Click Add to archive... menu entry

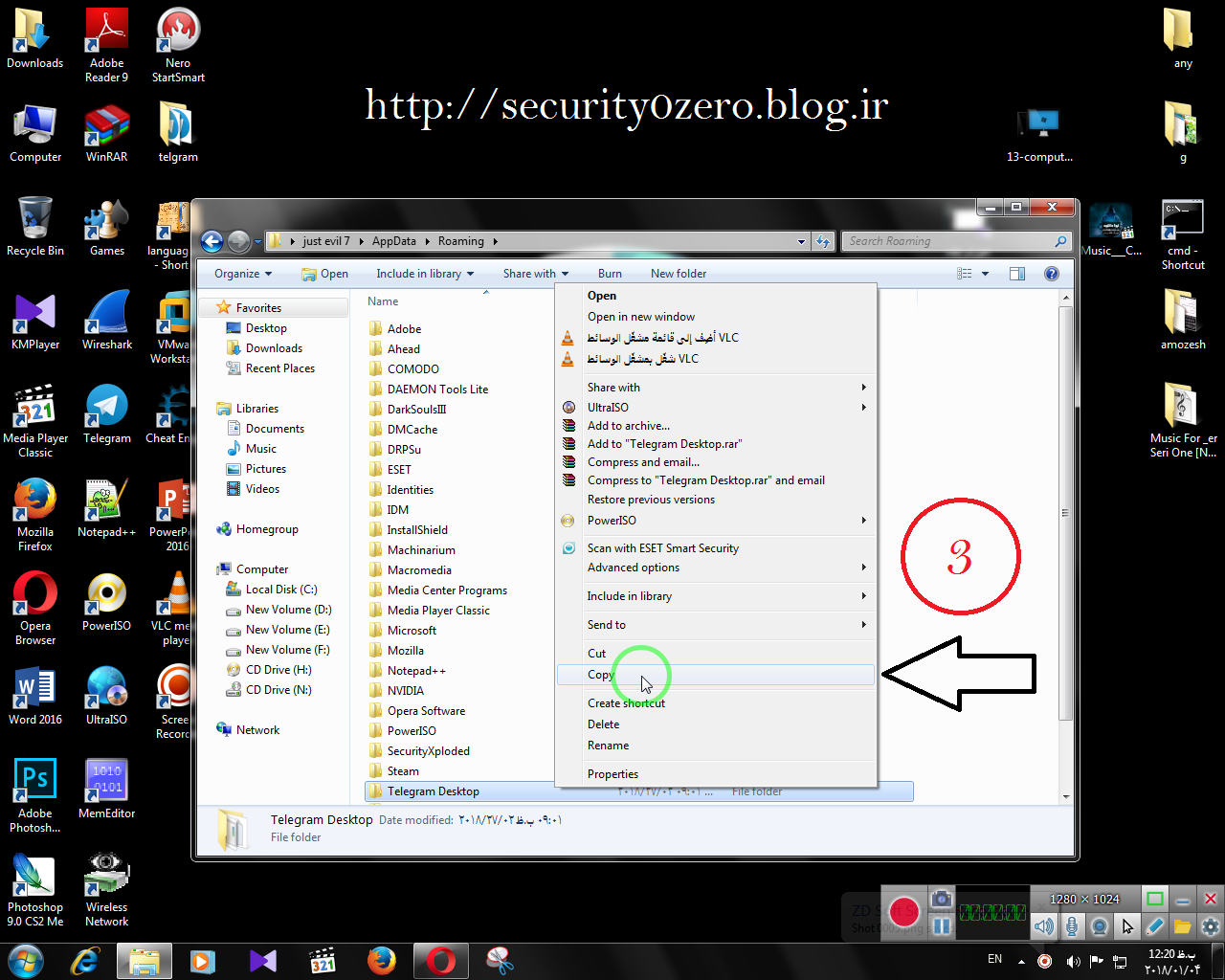click(x=716, y=426)
